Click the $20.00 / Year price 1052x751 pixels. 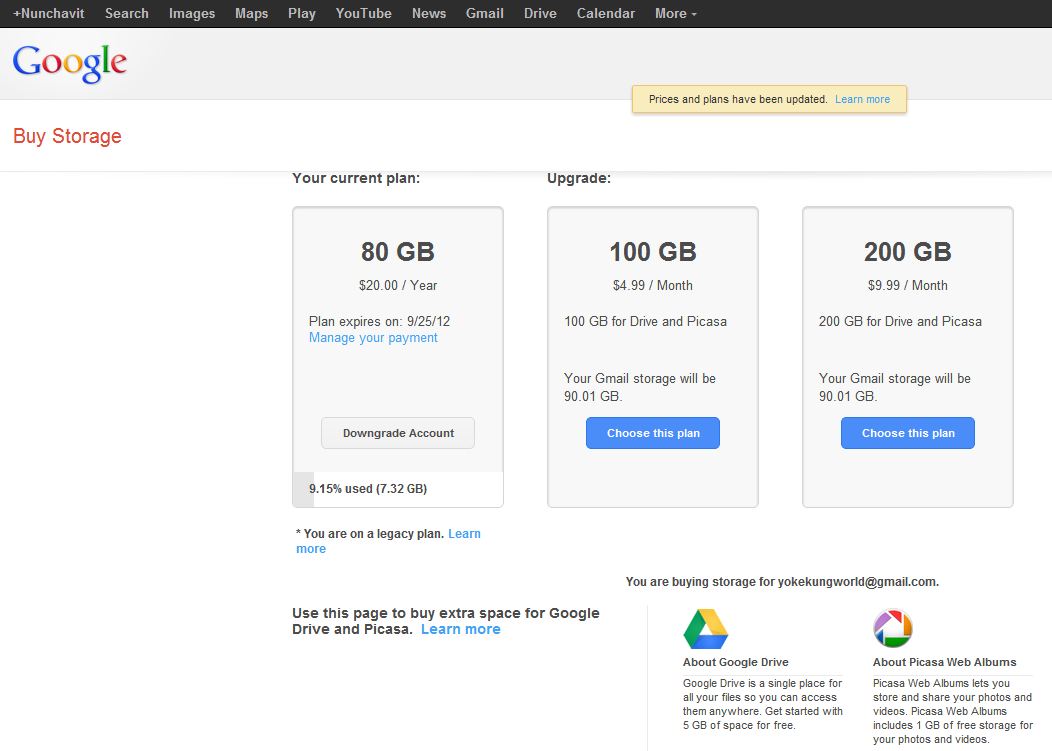tap(398, 285)
